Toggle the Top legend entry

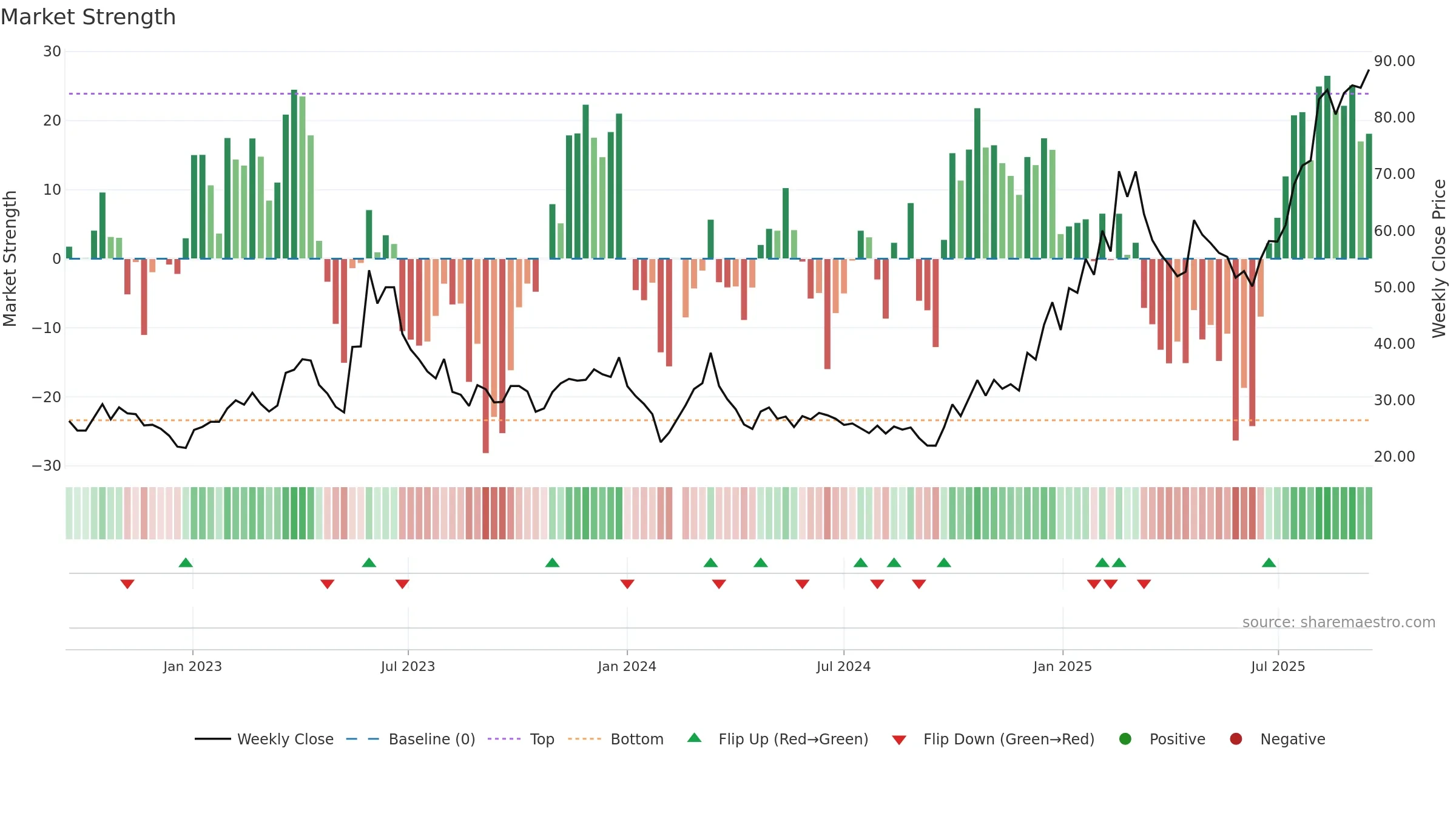click(x=521, y=739)
